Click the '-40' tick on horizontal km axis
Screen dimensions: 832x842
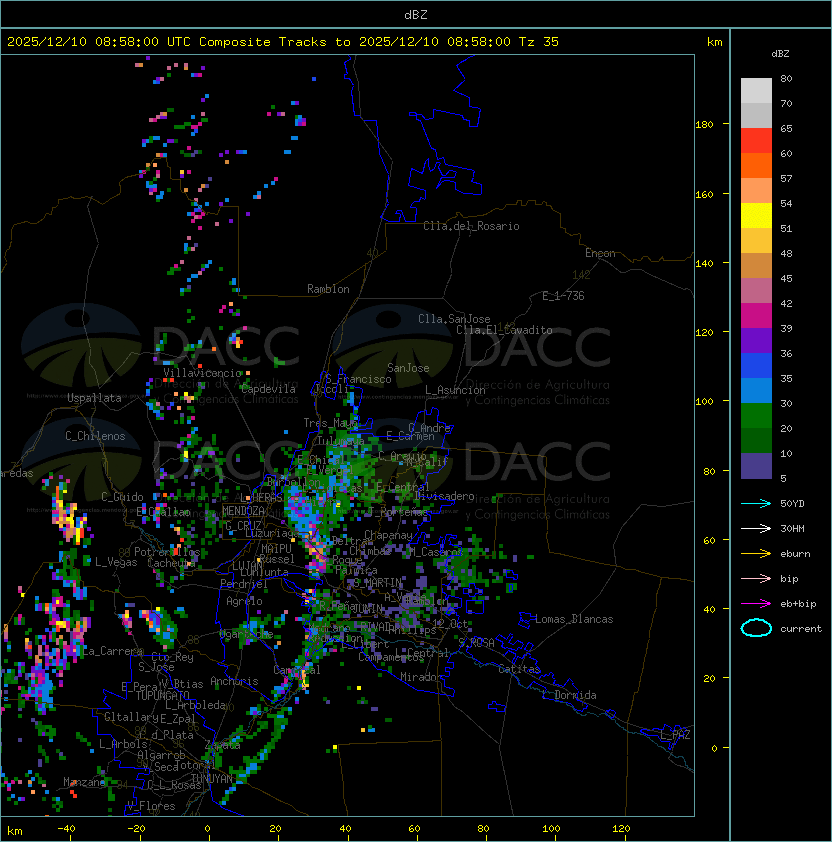67,829
